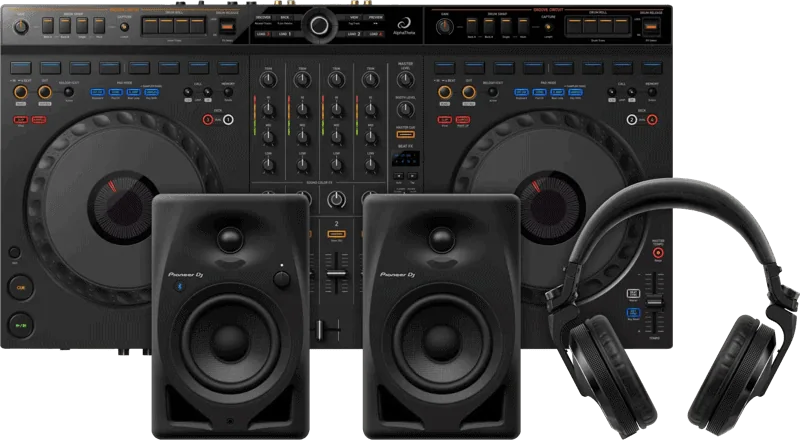Click the right speaker tweeter
Viewport: 800px width, 440px height.
pyautogui.click(x=442, y=240)
